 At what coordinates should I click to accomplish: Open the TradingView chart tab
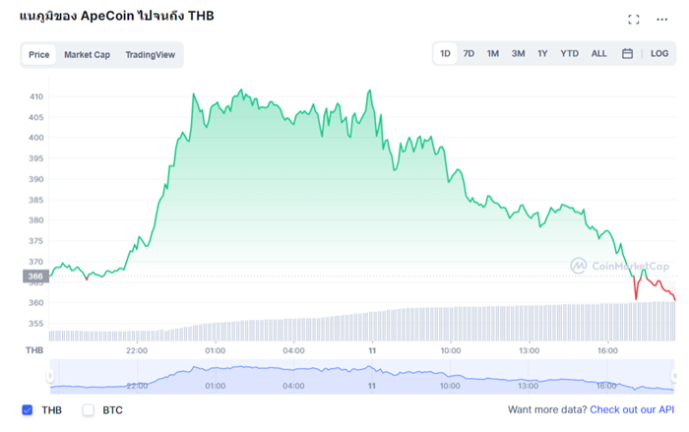pos(150,55)
